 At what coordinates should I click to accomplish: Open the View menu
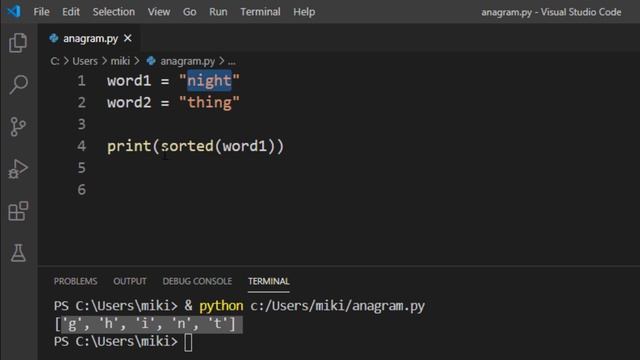[159, 12]
